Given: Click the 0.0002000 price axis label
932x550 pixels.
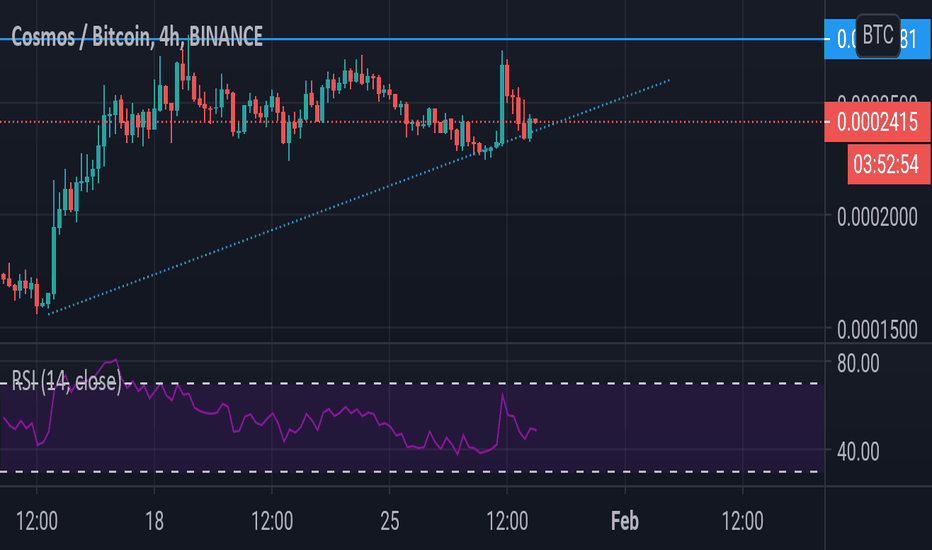Looking at the screenshot, I should point(877,217).
